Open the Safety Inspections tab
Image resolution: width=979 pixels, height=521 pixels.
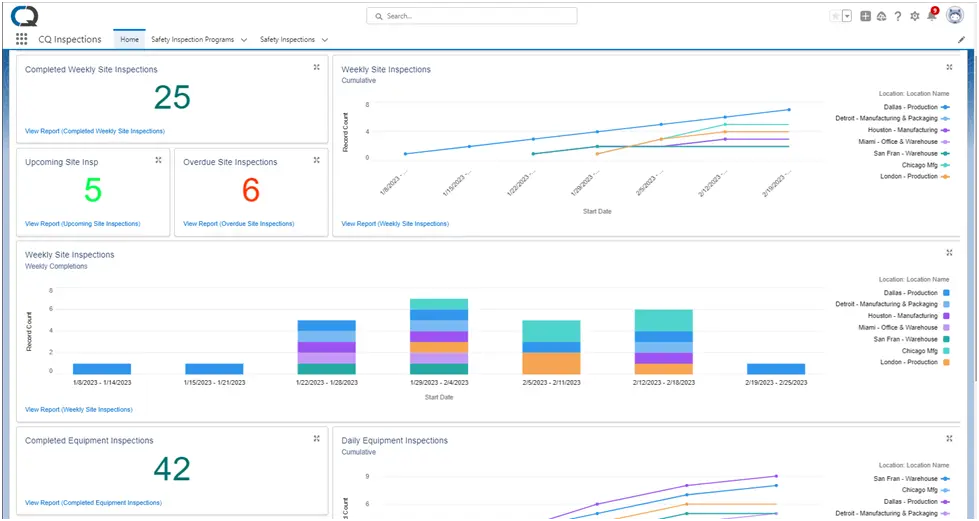[287, 39]
